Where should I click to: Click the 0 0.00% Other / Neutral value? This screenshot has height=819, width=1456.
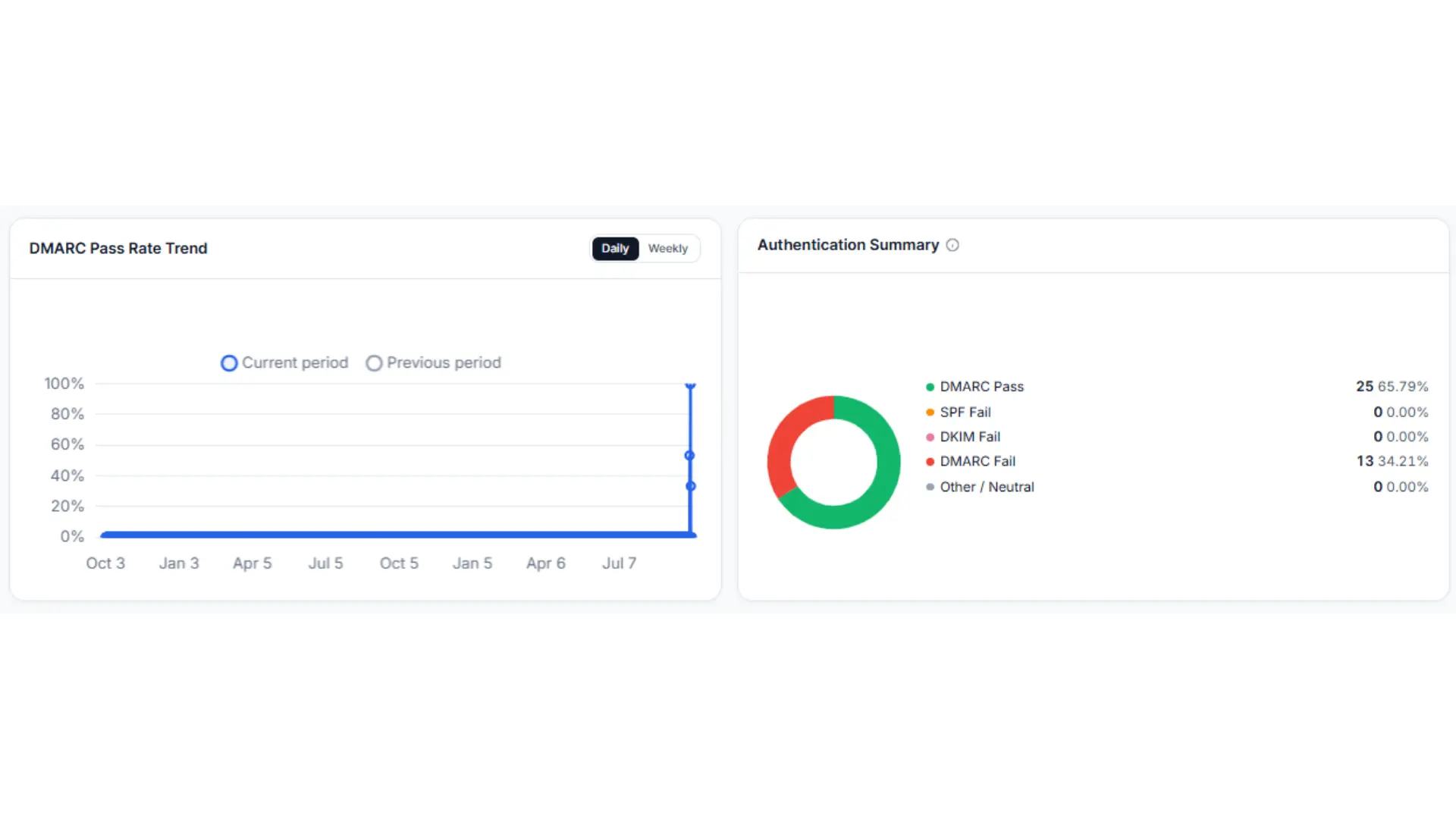point(1401,487)
